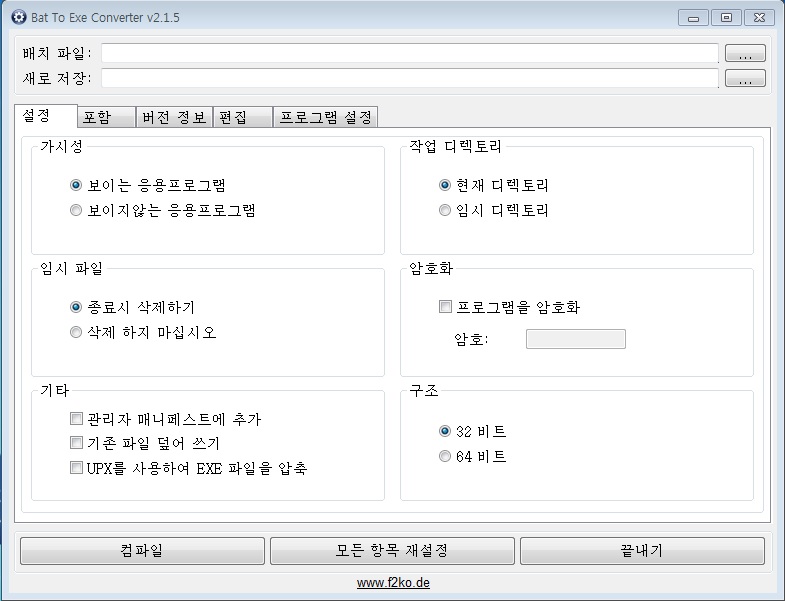This screenshot has height=601, width=785.
Task: Browse for the 새로 저장 path with its ... button
Action: point(745,78)
